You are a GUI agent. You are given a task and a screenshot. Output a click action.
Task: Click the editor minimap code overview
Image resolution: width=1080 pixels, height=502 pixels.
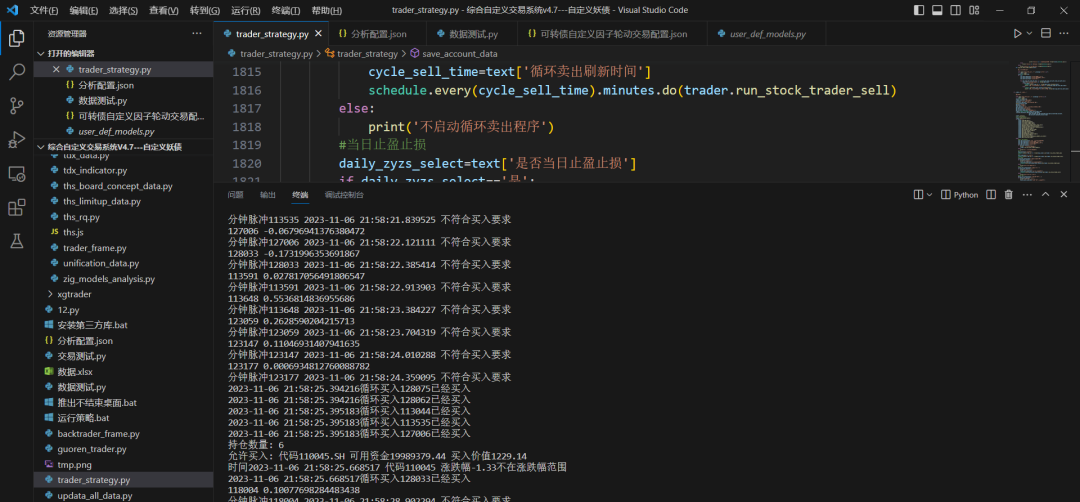[1040, 123]
